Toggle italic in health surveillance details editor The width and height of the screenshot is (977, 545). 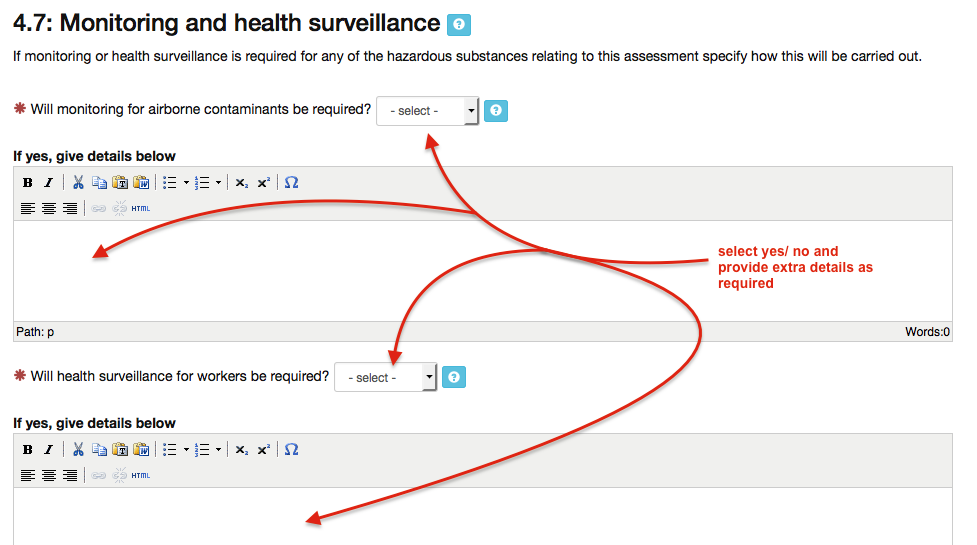click(48, 450)
